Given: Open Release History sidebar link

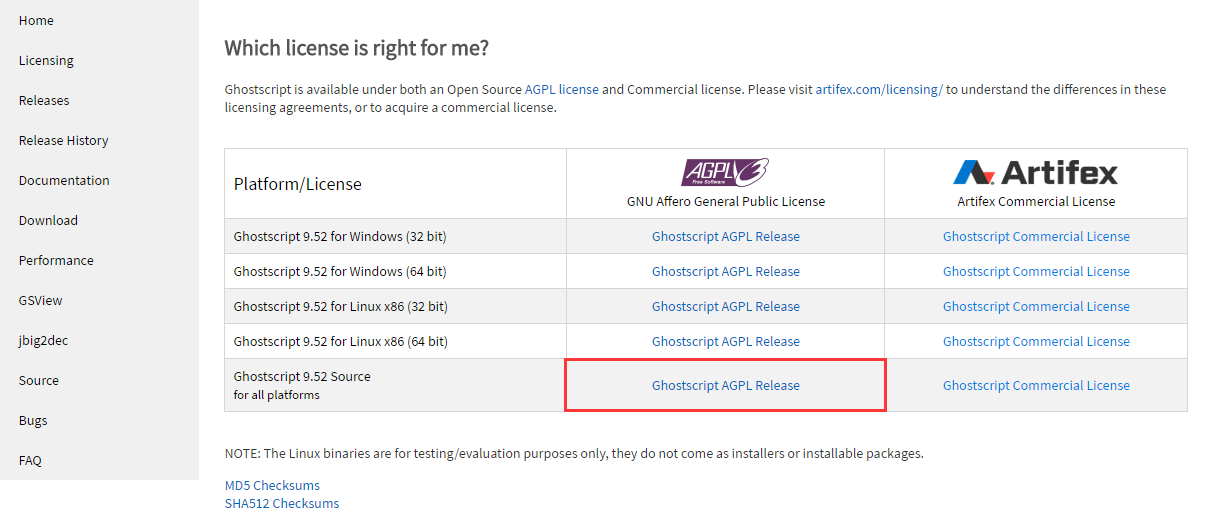Looking at the screenshot, I should pos(64,140).
